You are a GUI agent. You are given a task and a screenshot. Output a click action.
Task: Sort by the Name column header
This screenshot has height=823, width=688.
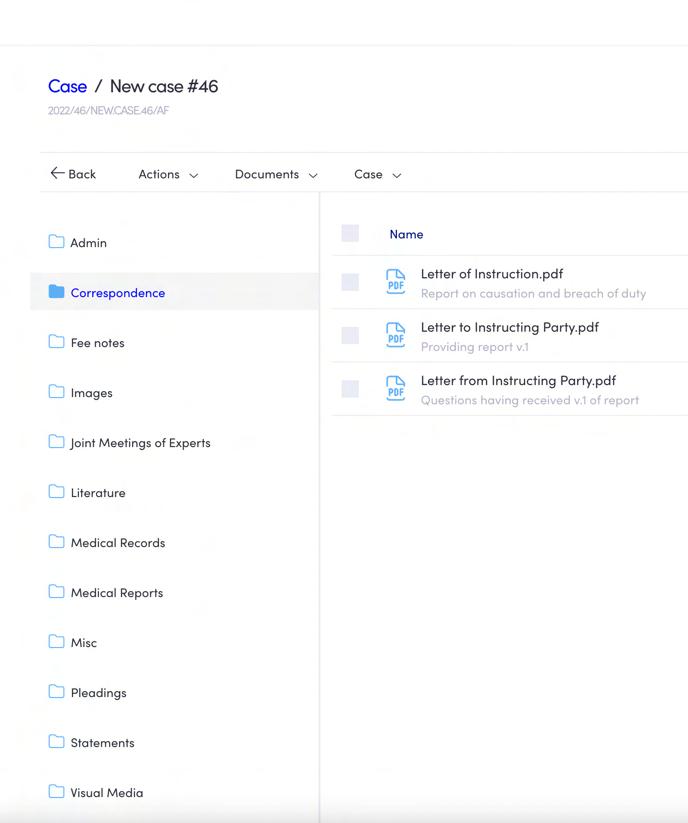(406, 234)
